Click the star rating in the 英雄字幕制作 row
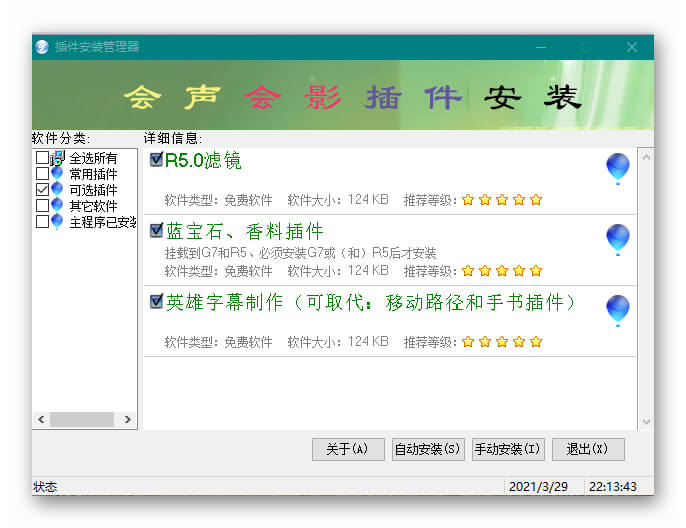Screen dimensions: 686x528 [502, 342]
